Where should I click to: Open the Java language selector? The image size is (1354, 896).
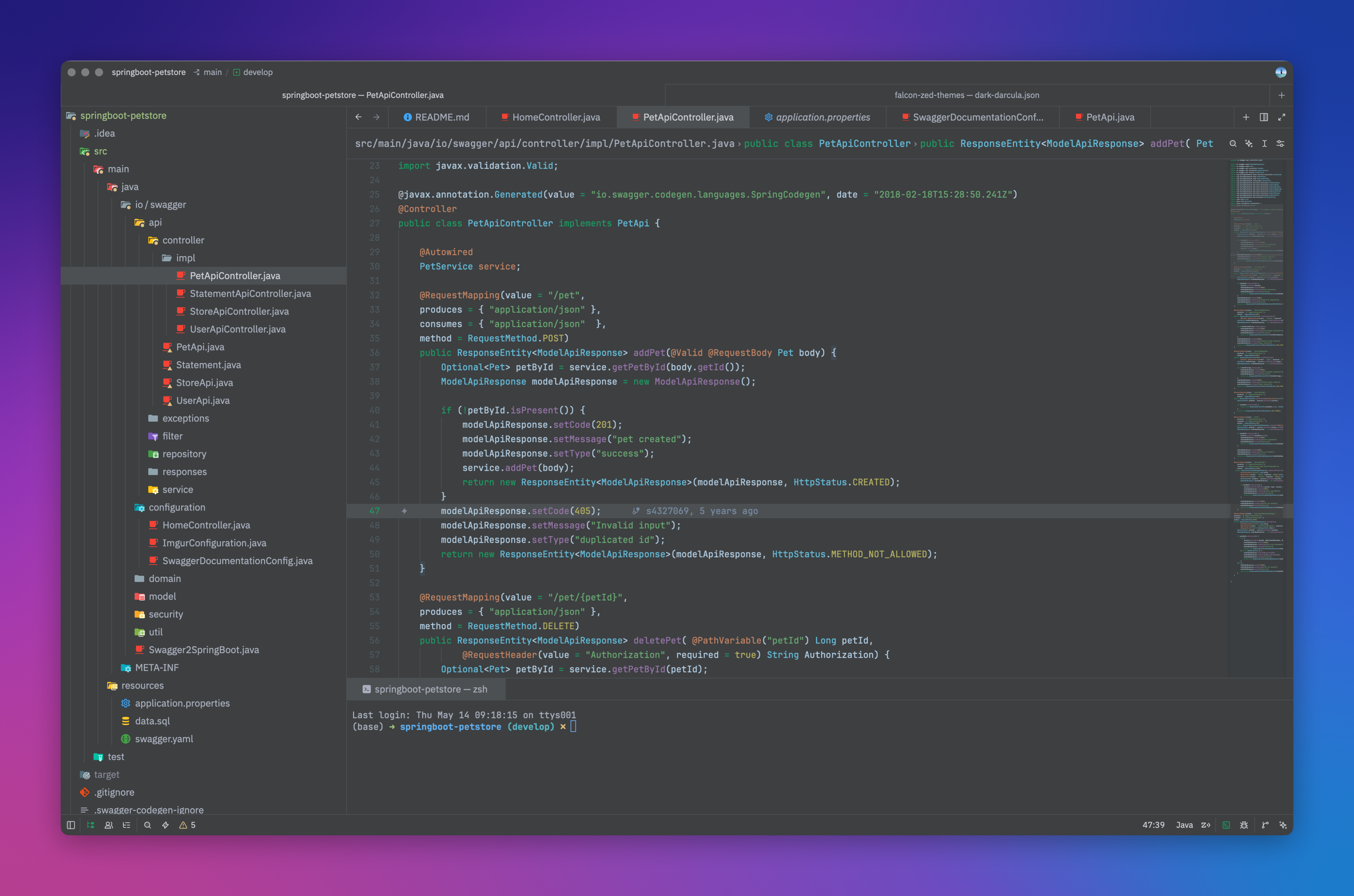click(x=1184, y=824)
